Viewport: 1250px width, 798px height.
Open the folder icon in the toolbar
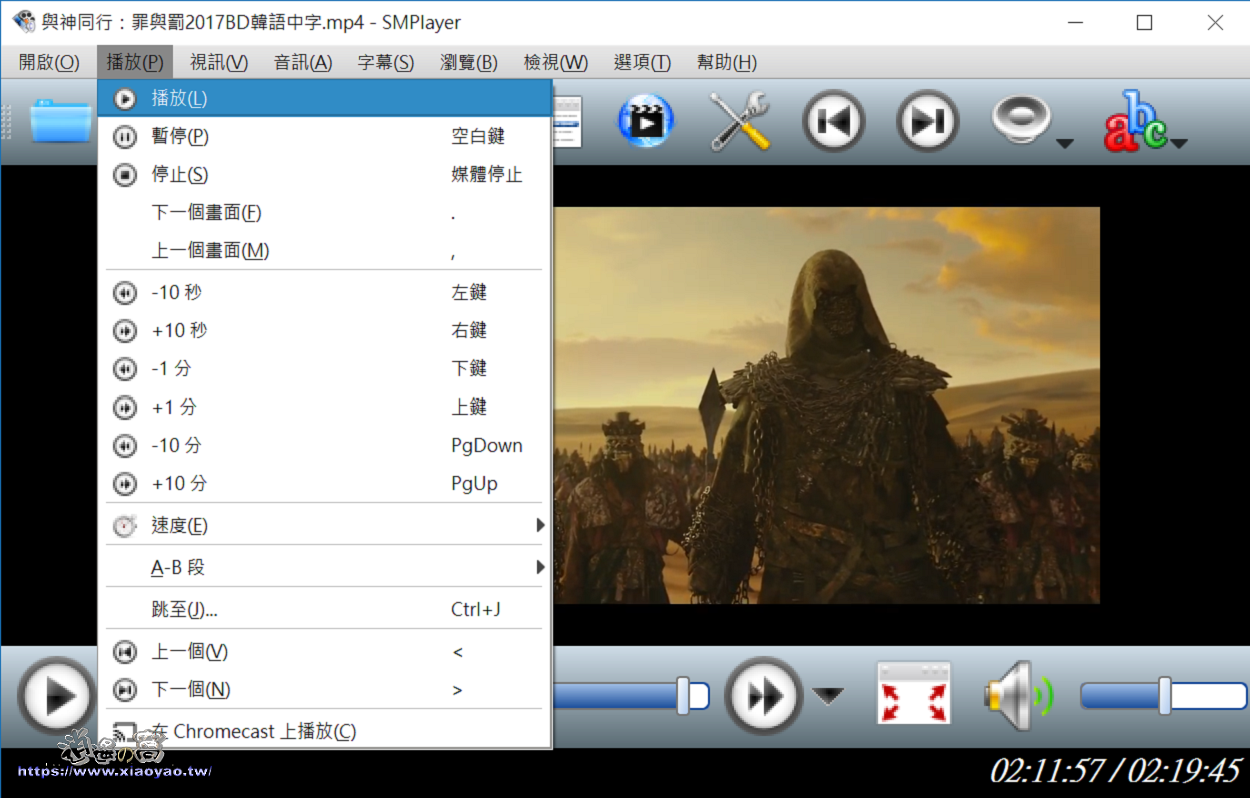62,121
